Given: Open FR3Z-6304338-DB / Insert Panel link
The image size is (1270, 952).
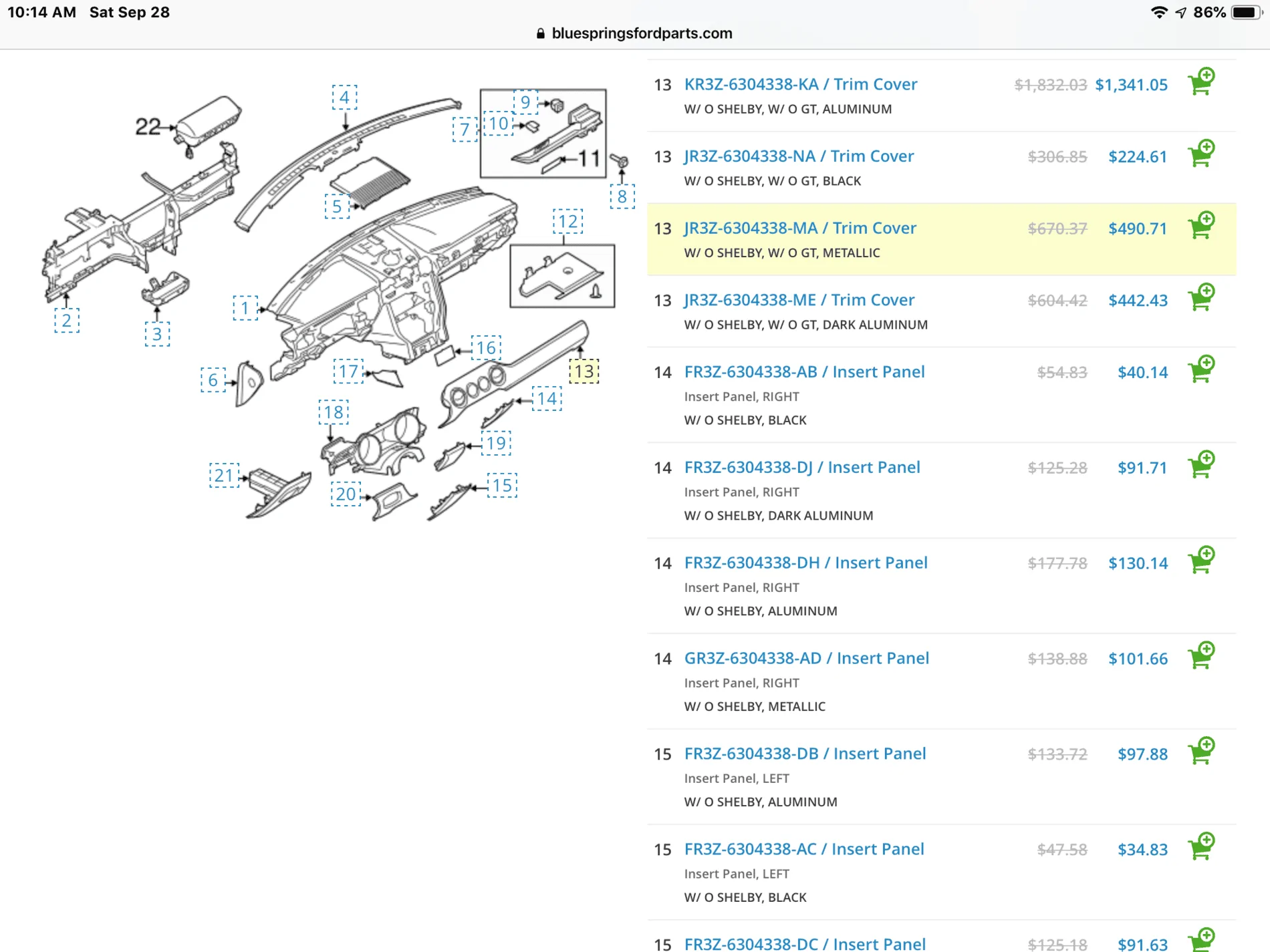Looking at the screenshot, I should click(x=805, y=754).
